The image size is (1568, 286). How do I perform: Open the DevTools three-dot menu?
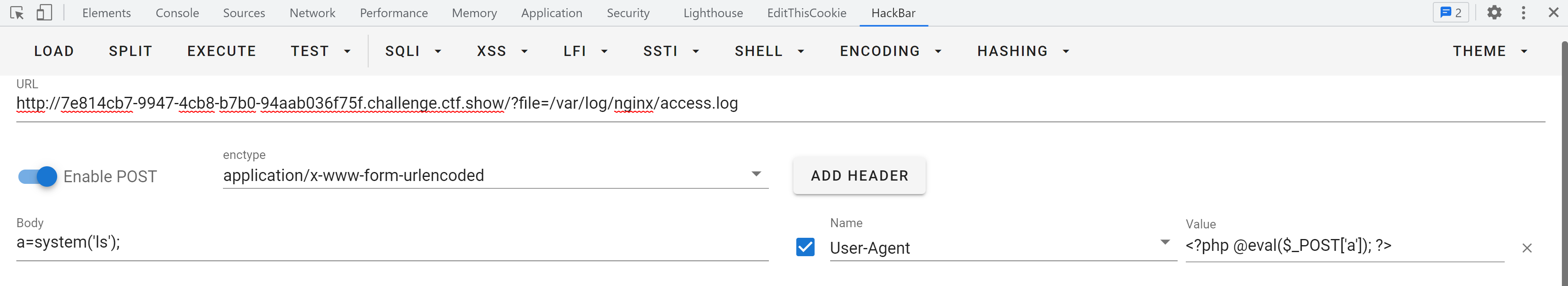(x=1523, y=13)
